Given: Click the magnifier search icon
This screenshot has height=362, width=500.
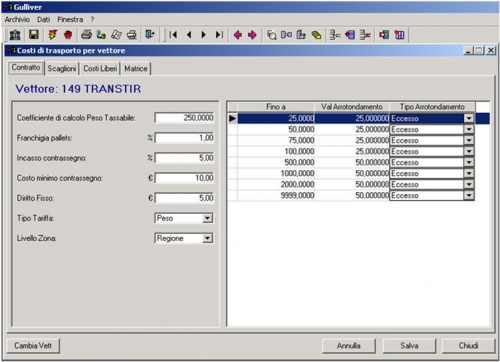Looking at the screenshot, I should coord(272,35).
